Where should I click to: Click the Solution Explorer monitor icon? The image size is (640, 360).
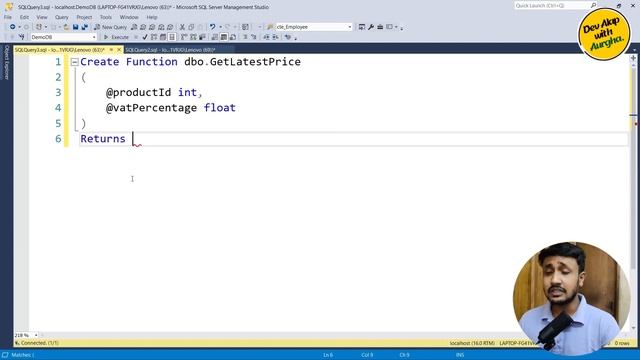coord(362,27)
